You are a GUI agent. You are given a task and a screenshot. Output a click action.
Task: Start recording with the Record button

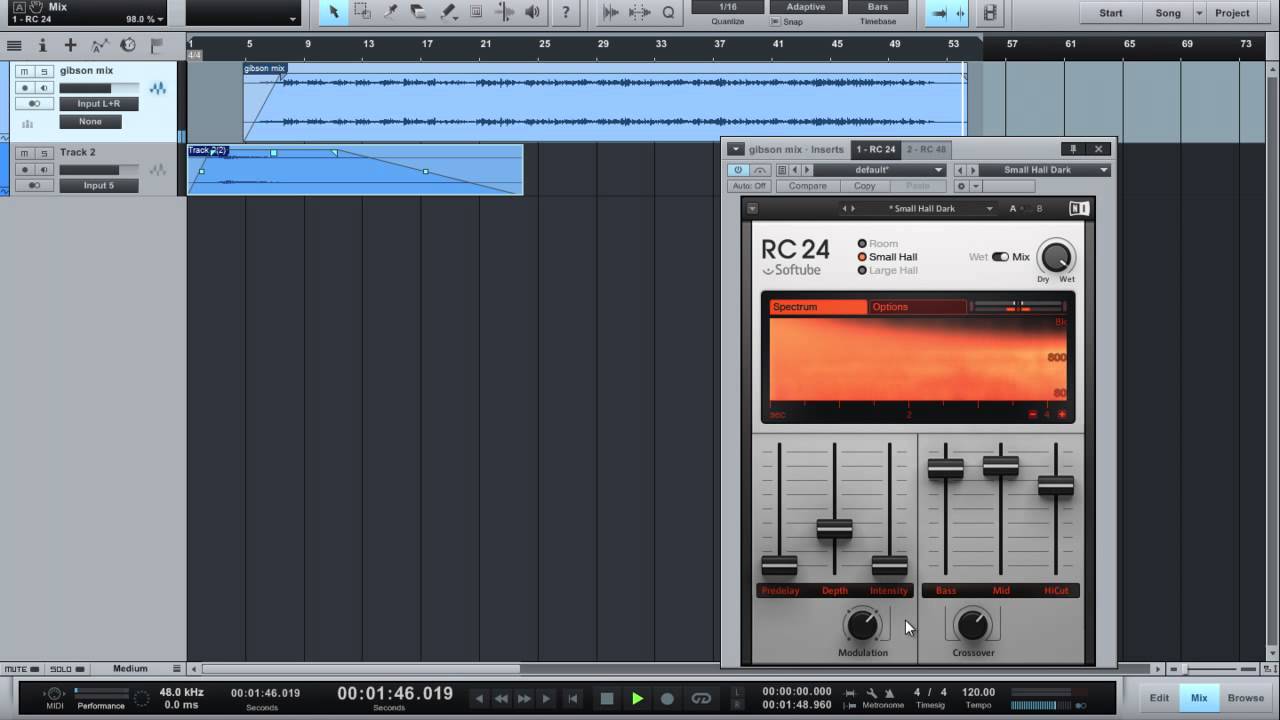[x=667, y=698]
